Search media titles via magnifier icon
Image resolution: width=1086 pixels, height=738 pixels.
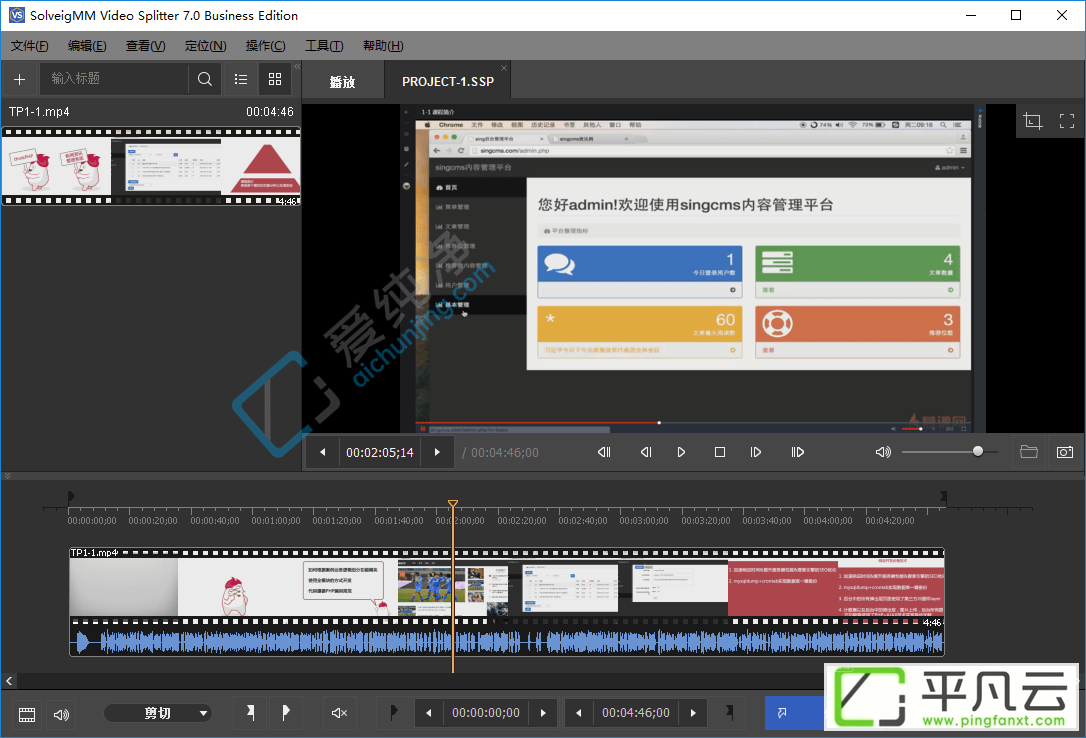click(204, 79)
